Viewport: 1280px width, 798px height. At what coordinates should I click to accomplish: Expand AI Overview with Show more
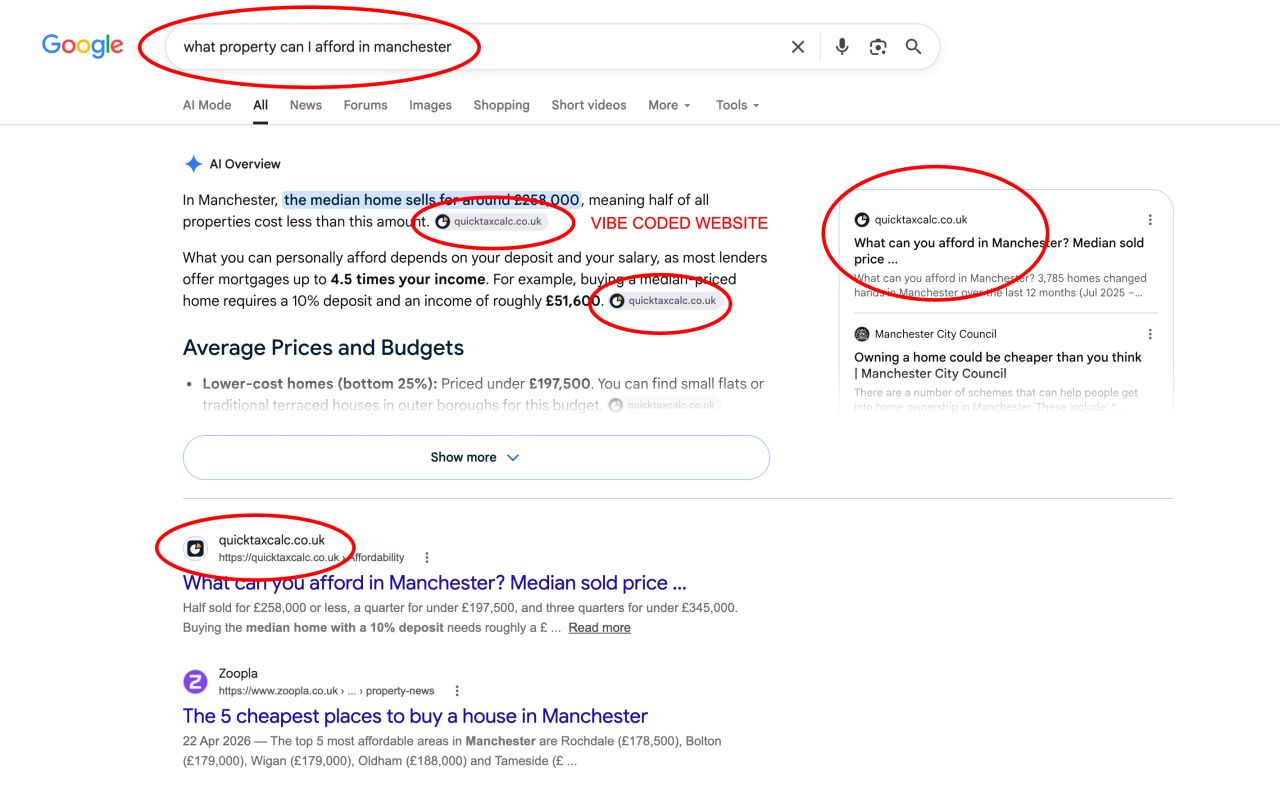coord(476,457)
